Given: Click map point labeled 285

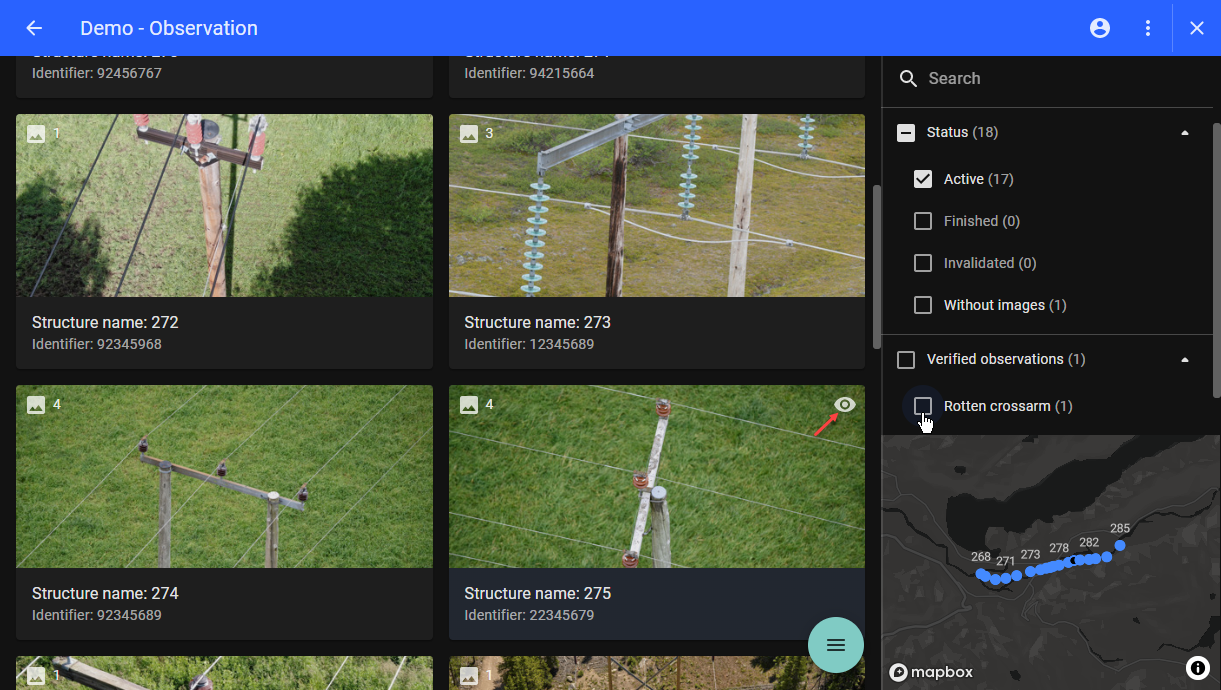Looking at the screenshot, I should [x=1120, y=545].
